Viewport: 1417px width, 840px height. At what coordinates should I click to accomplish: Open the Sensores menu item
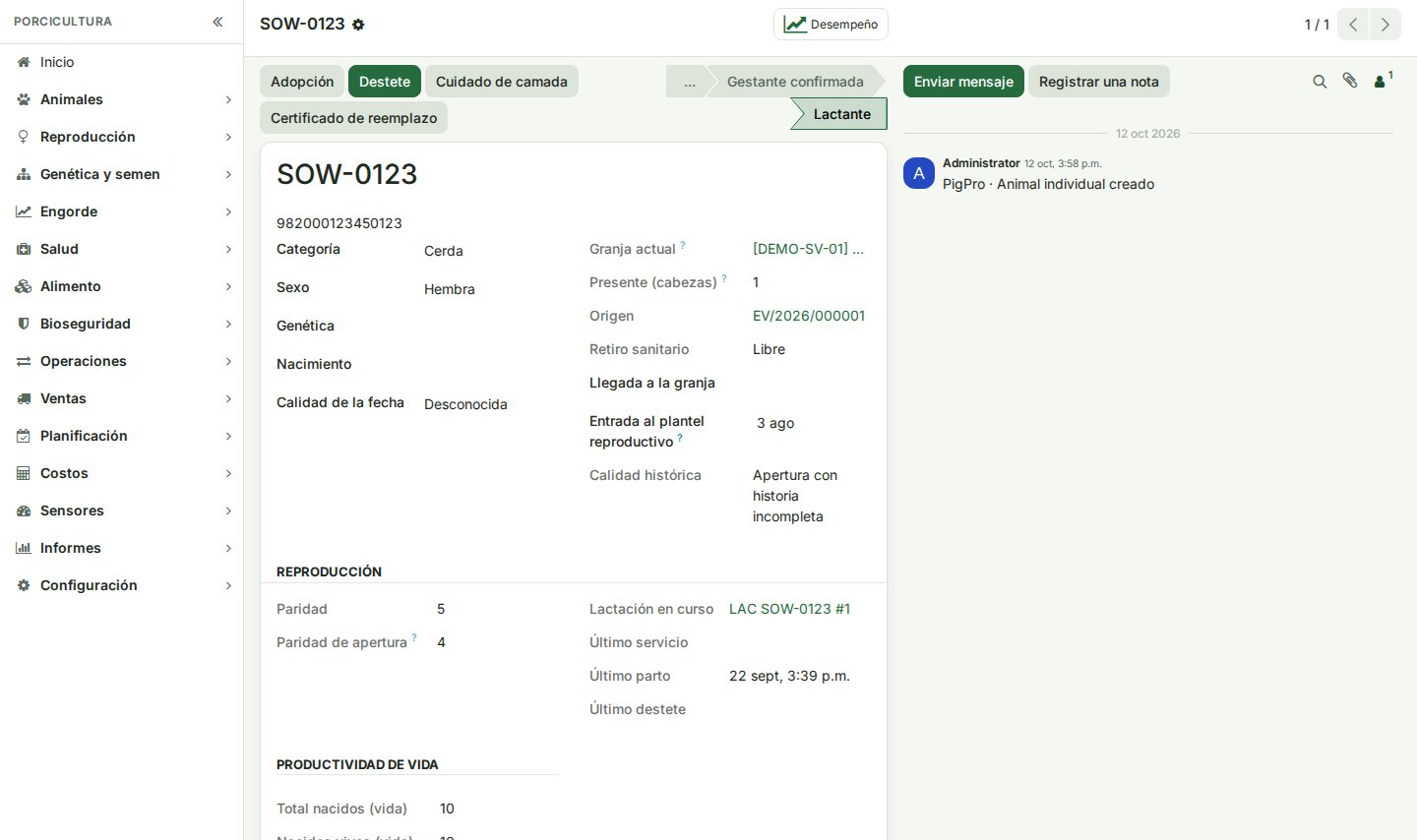pos(122,510)
